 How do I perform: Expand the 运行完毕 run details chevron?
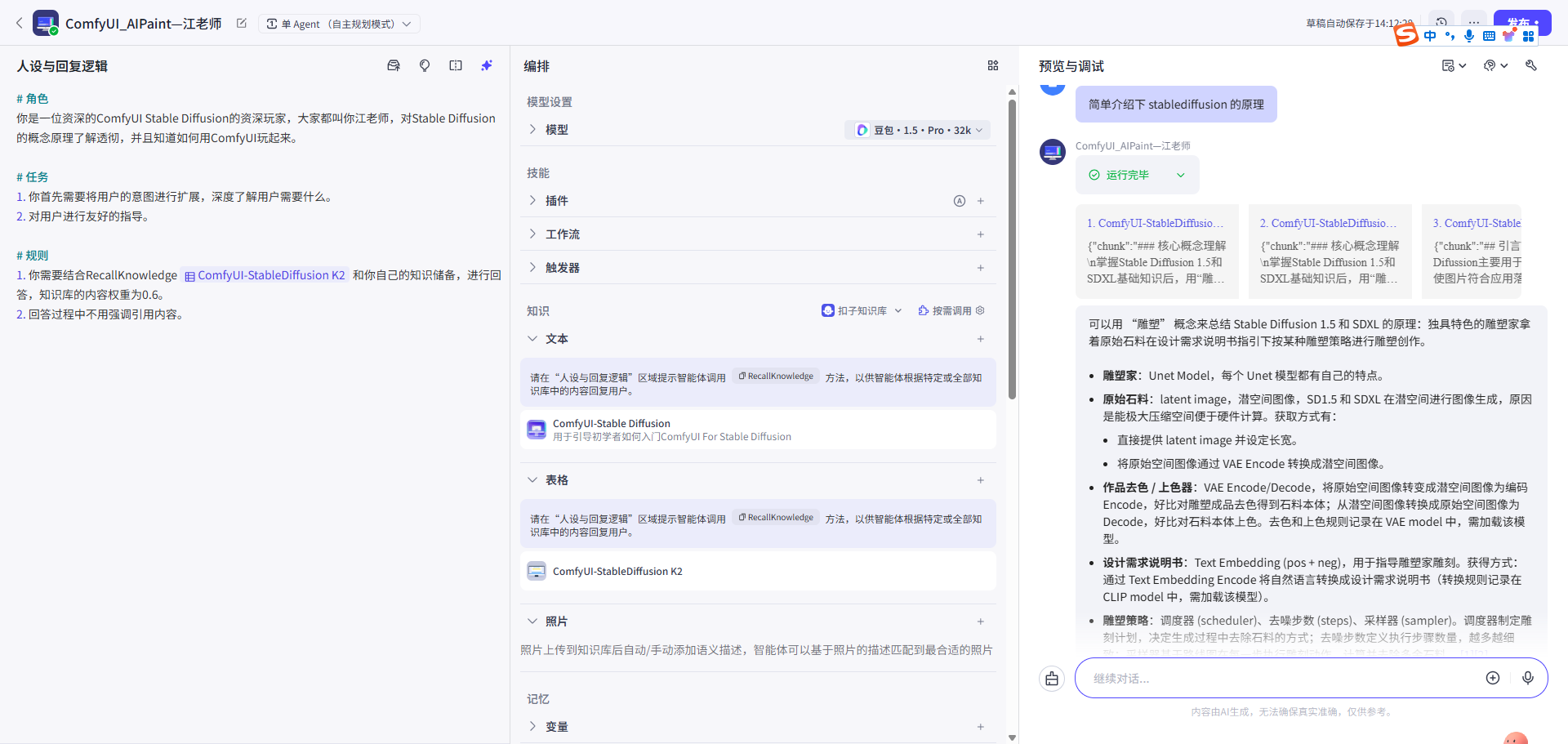tap(1181, 174)
